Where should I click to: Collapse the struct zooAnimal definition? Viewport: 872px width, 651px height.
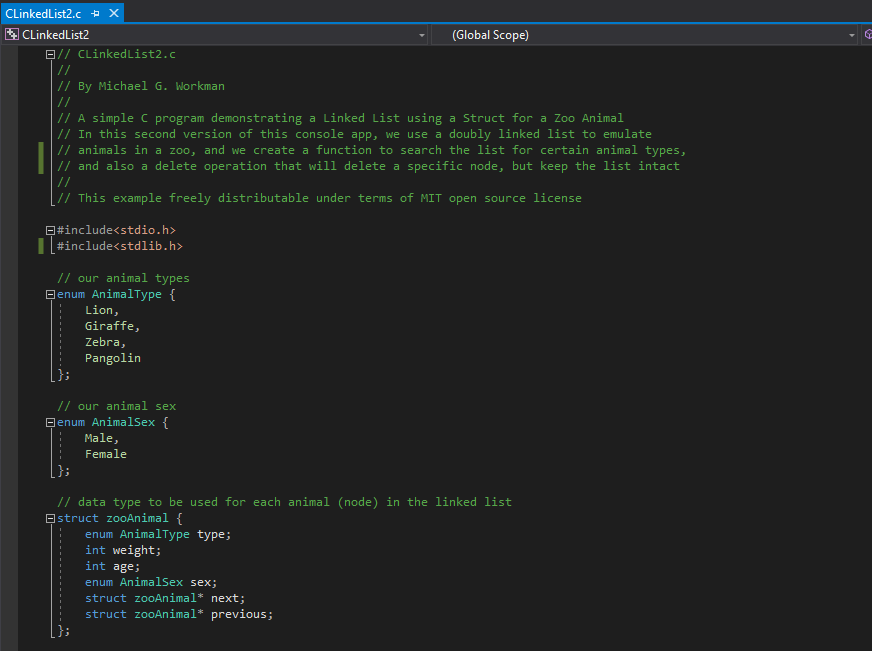pos(49,517)
